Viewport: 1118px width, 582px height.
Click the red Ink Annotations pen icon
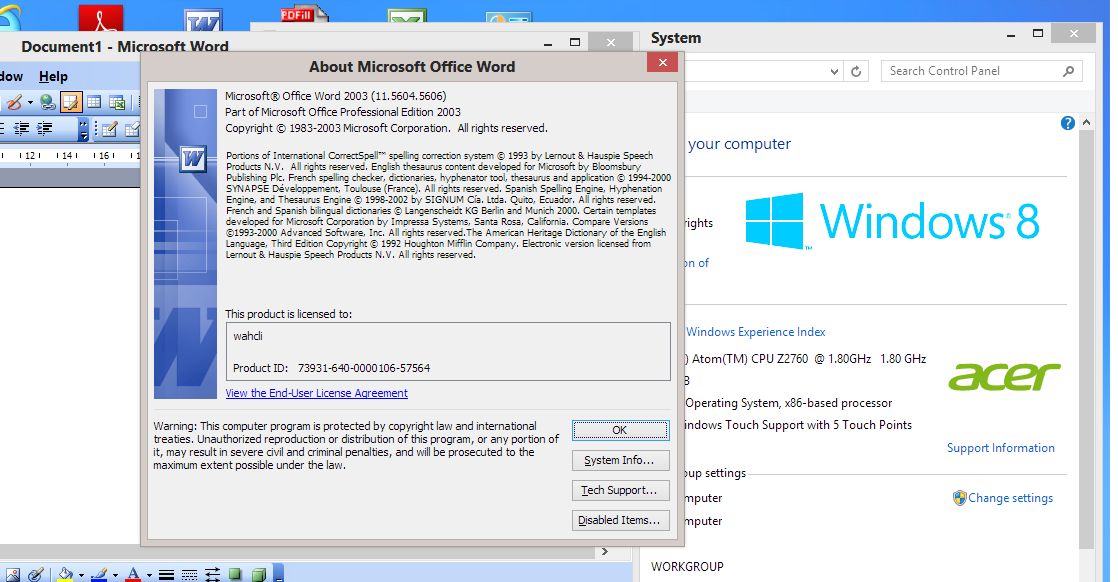coord(14,103)
